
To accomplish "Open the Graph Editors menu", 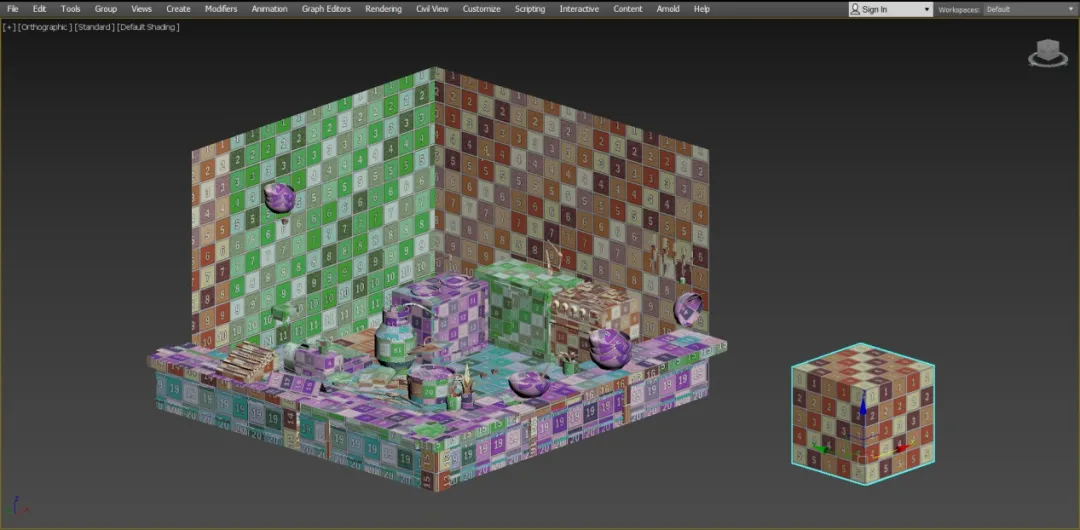I will coord(326,9).
